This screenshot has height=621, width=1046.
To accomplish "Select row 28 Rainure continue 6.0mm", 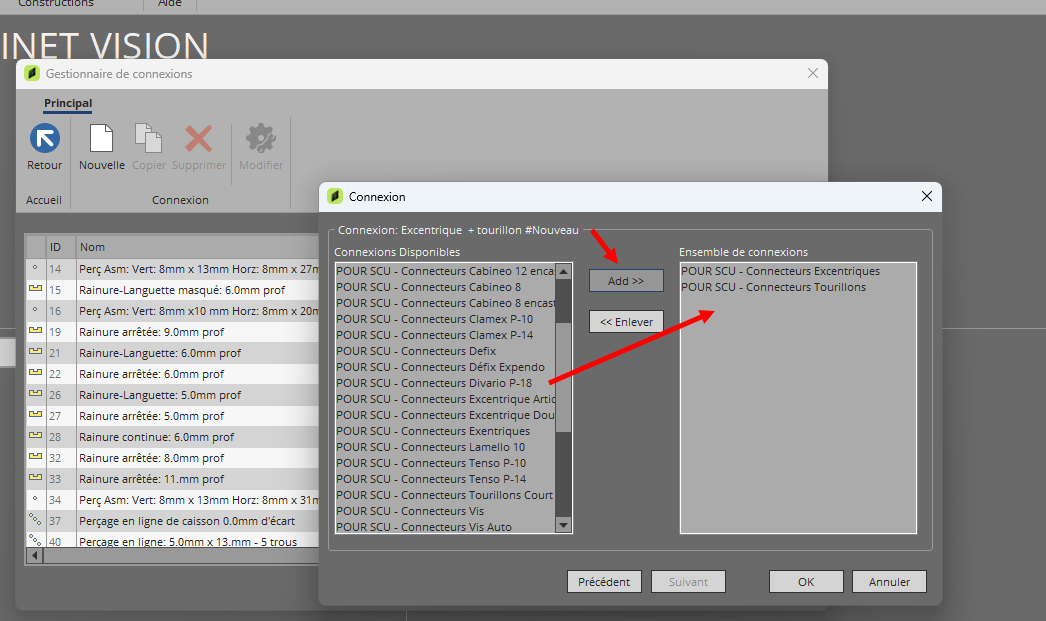I will point(172,437).
